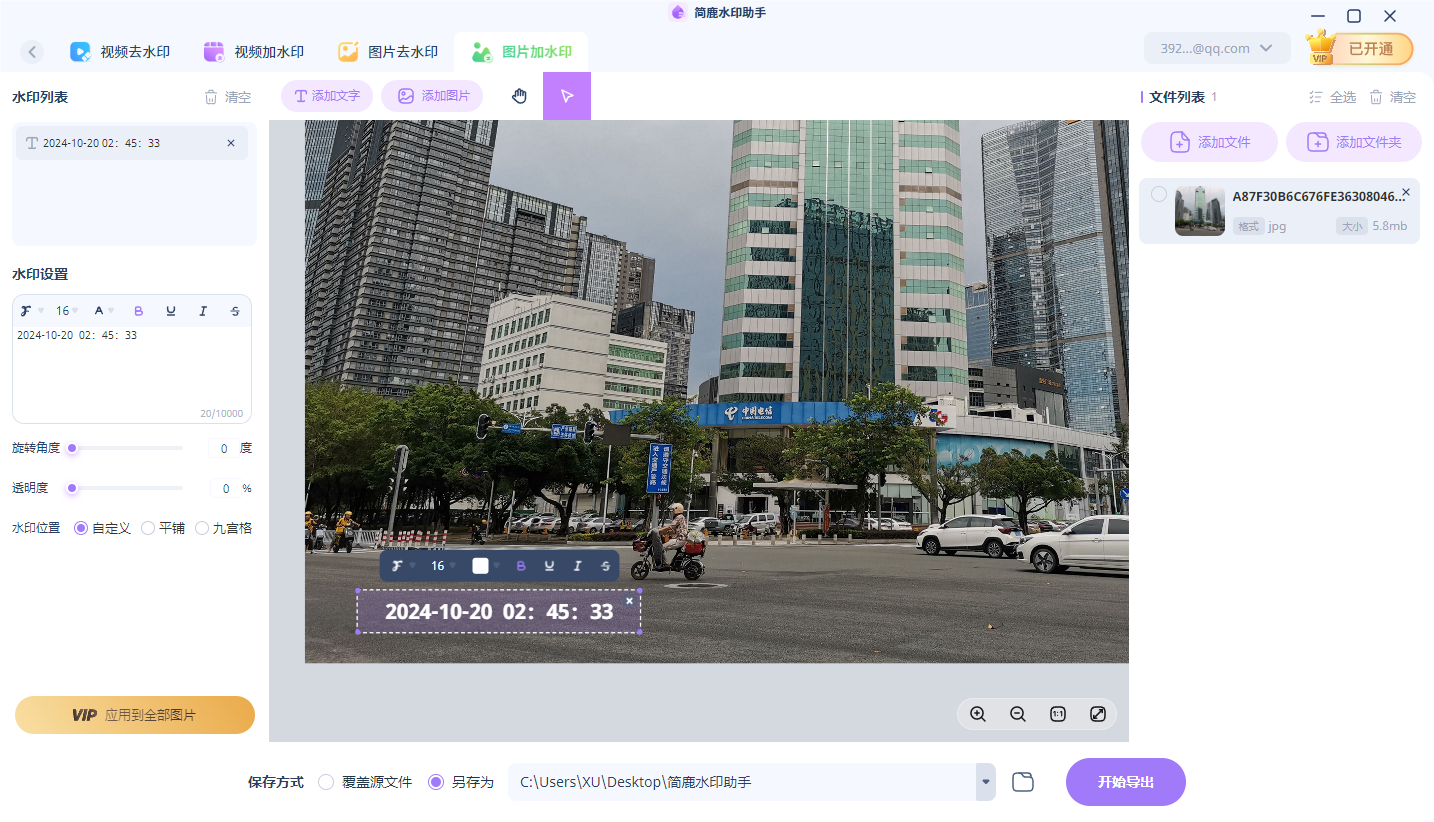Select the file item checkbox circle
Image resolution: width=1434 pixels, height=822 pixels.
[1159, 196]
